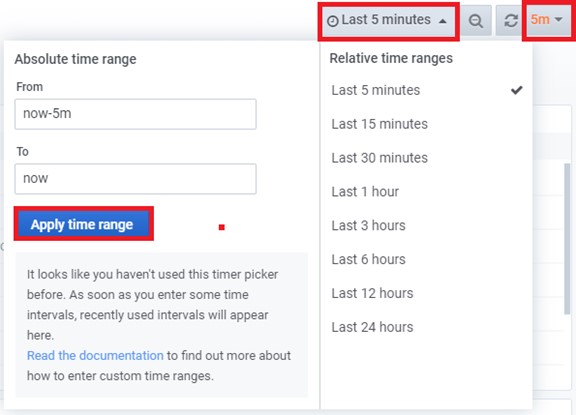Open the Read the documentation link
This screenshot has width=576, height=415.
tap(95, 356)
